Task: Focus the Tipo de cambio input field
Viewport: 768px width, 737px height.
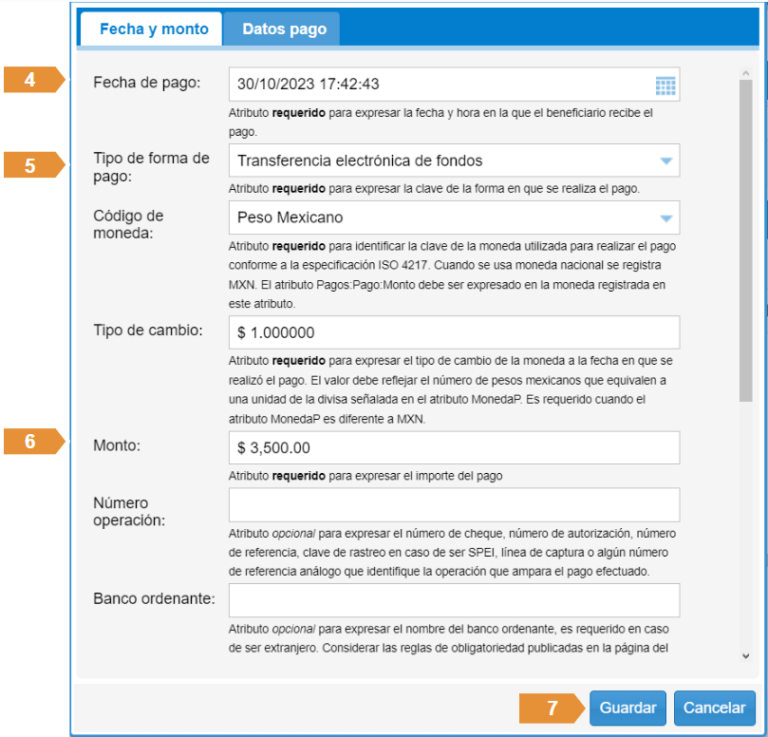Action: click(454, 333)
